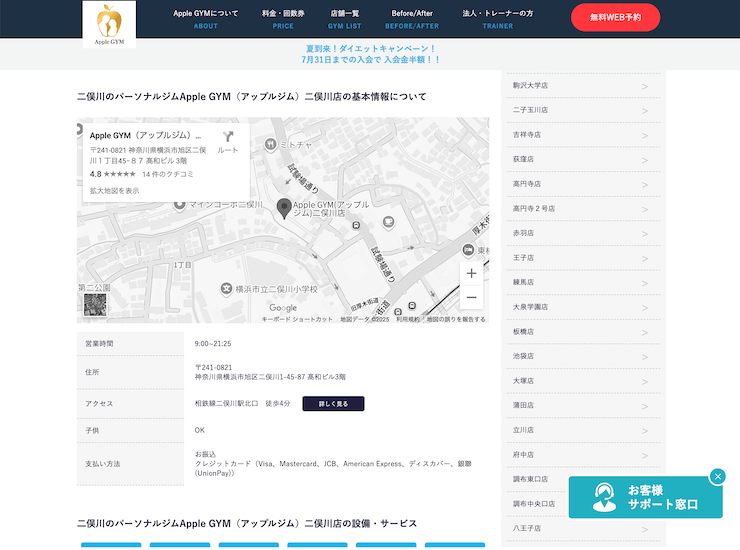Click 地図の誤りを報告する map link
This screenshot has height=550, width=740.
pyautogui.click(x=456, y=319)
